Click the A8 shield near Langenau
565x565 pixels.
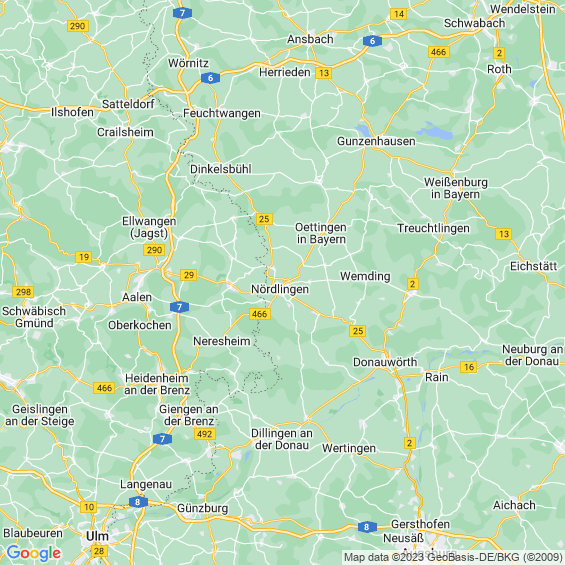[x=138, y=502]
